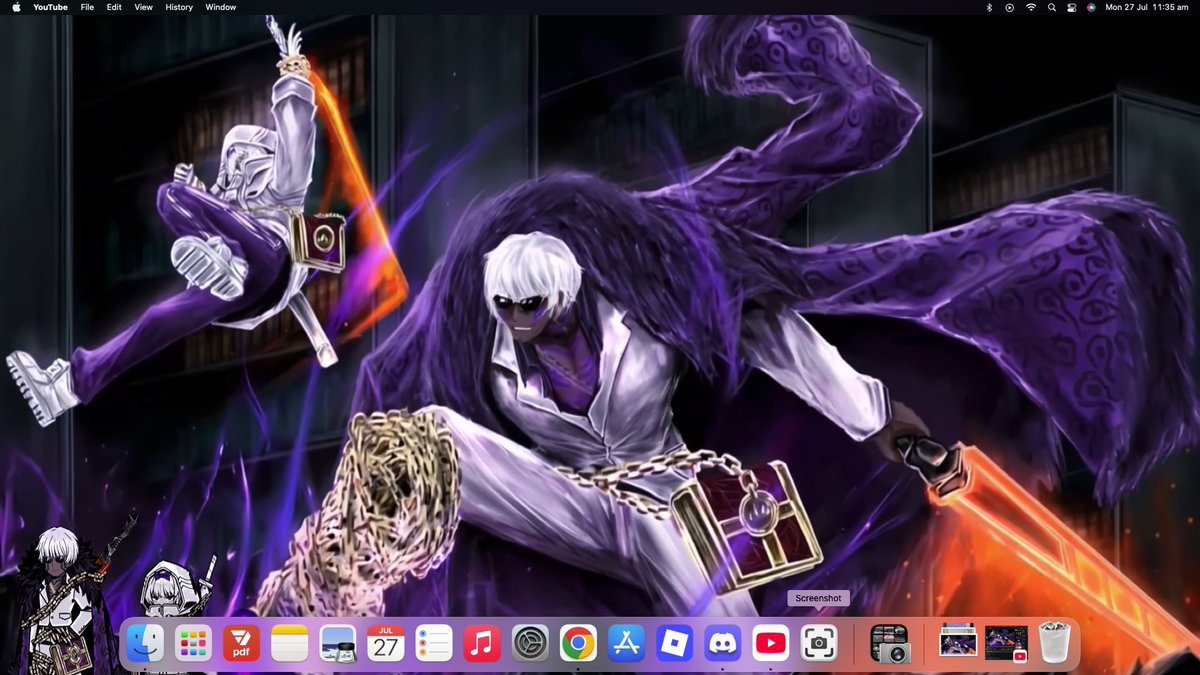Open the YouTube app menu
This screenshot has height=675, width=1200.
point(51,7)
